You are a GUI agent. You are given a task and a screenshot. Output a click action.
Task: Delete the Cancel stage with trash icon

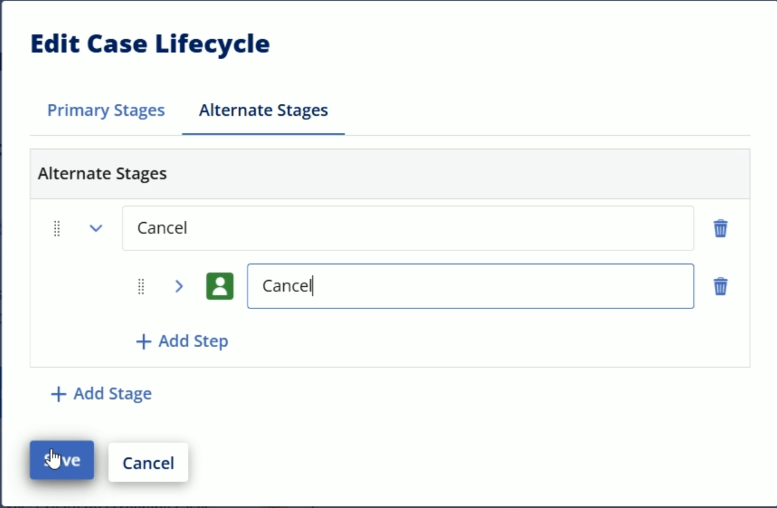[x=721, y=228]
